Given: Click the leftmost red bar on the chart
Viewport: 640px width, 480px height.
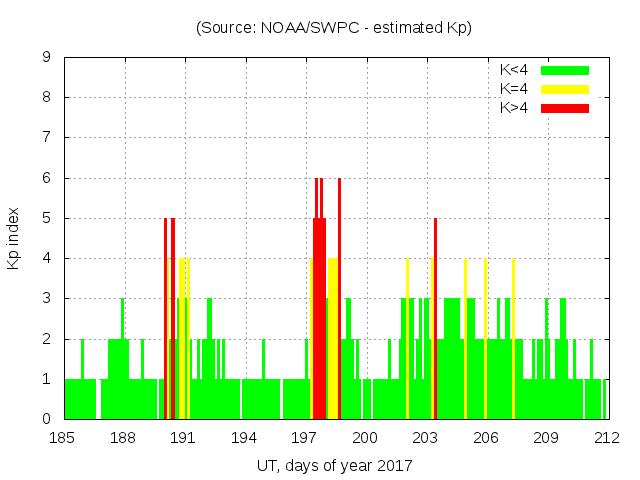Looking at the screenshot, I should pyautogui.click(x=165, y=320).
